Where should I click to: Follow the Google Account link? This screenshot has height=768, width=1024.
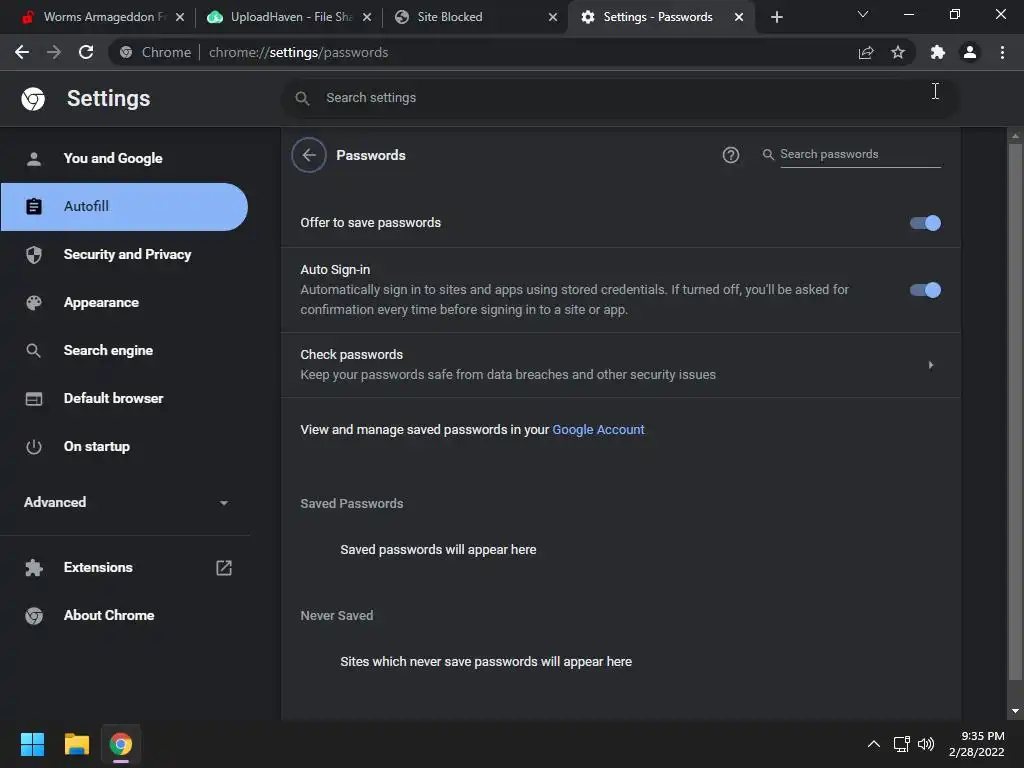(598, 430)
